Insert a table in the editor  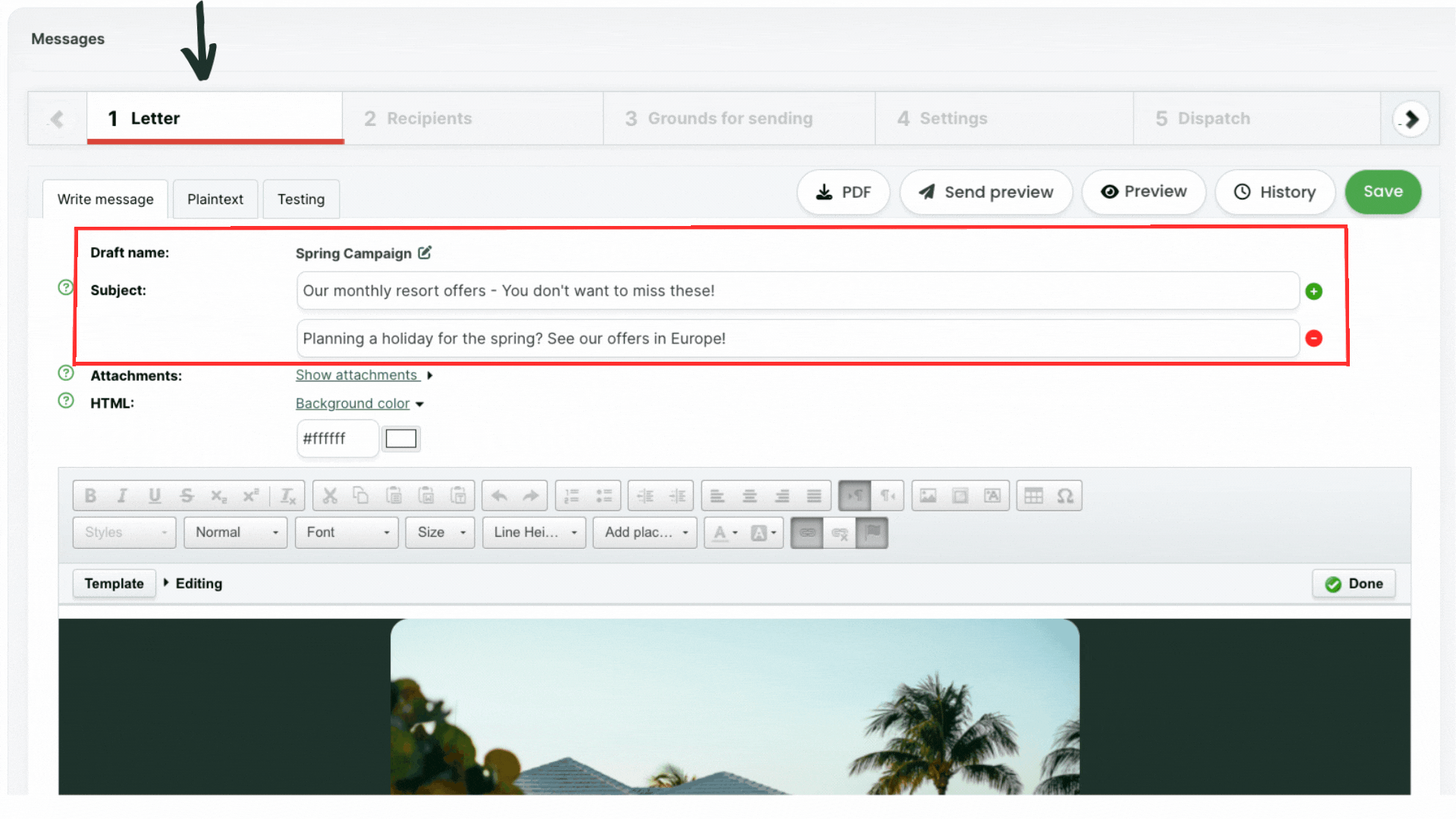[x=1033, y=496]
